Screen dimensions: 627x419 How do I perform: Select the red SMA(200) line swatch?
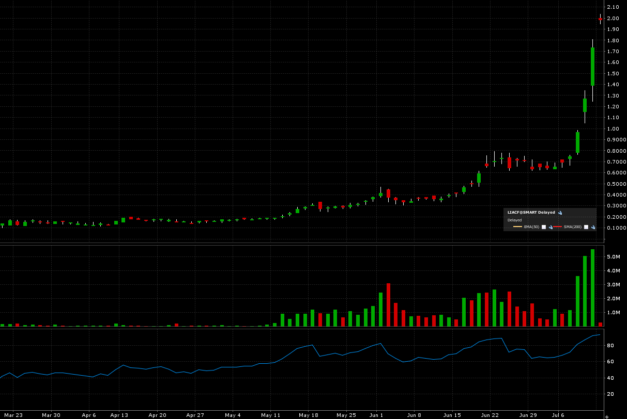click(557, 227)
